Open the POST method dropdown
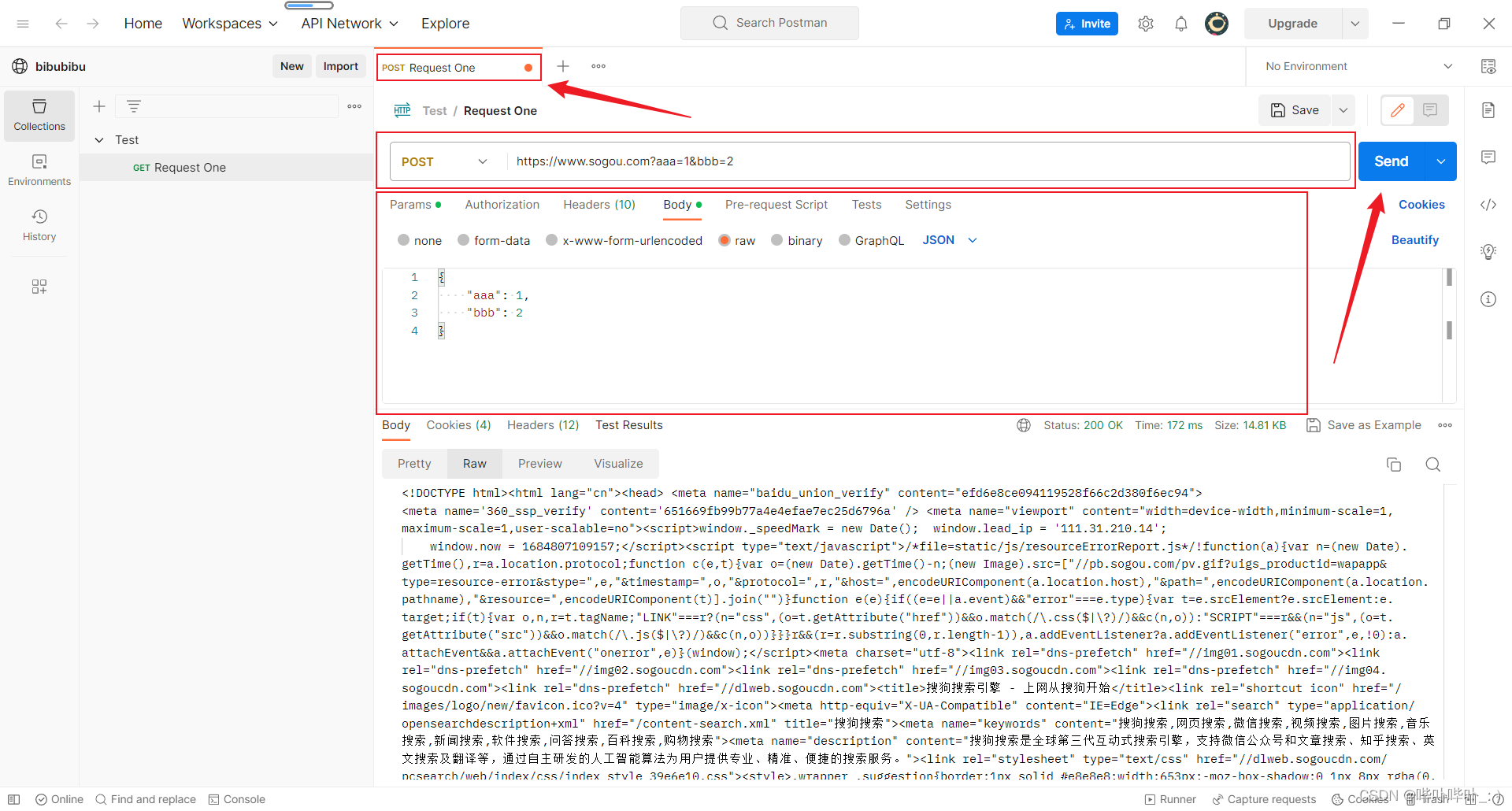1512x811 pixels. click(x=444, y=161)
